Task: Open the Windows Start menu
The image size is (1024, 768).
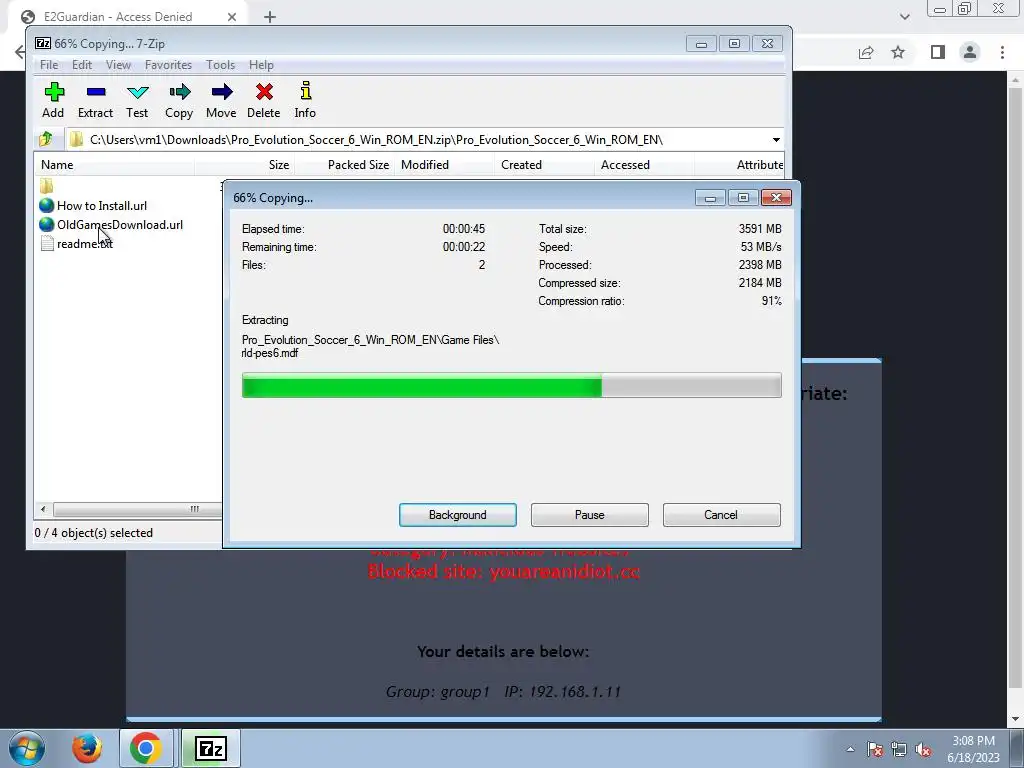Action: tap(27, 748)
